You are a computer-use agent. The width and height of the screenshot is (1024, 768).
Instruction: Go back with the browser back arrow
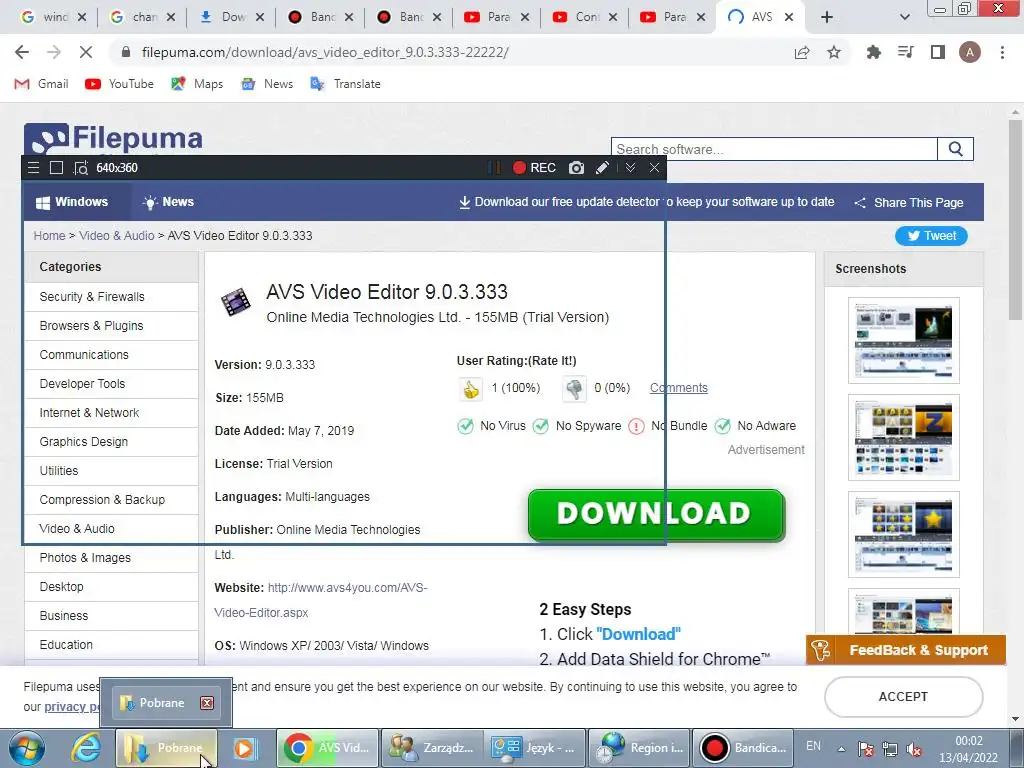click(x=22, y=52)
